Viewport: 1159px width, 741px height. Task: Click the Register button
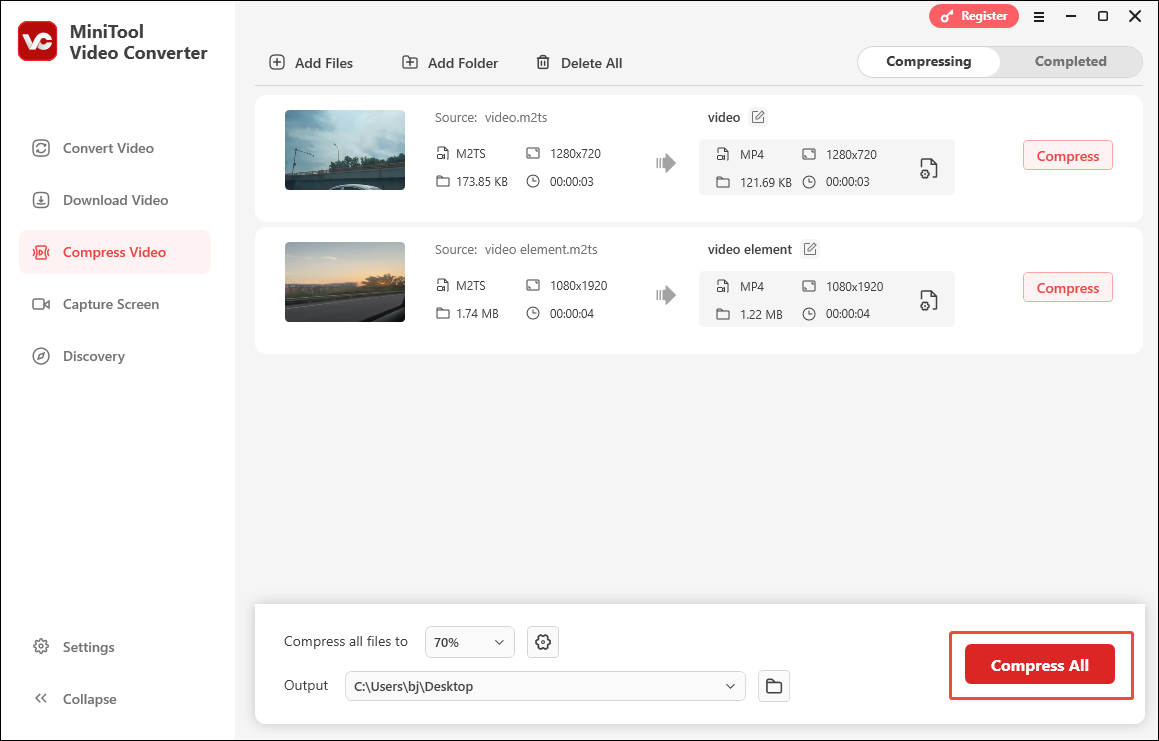coord(973,16)
